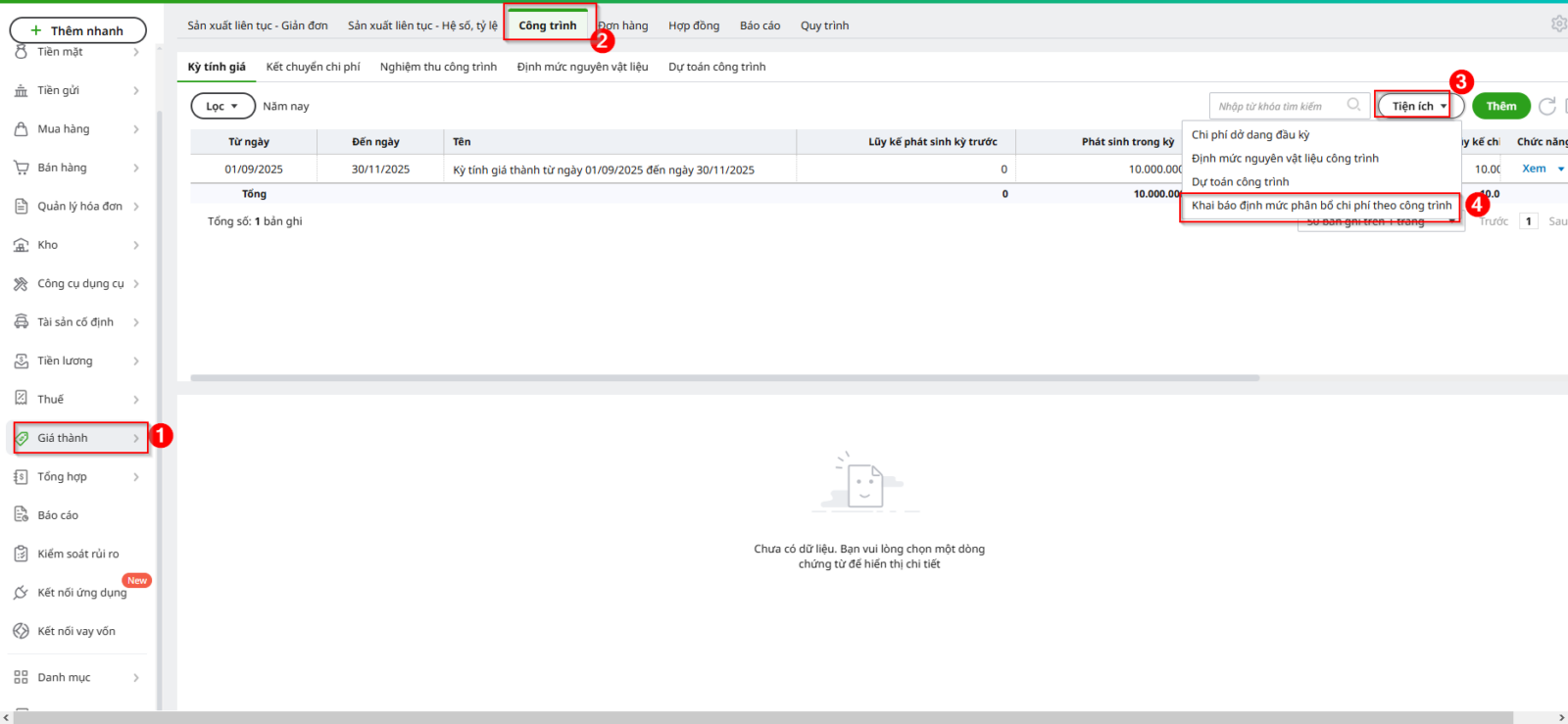Click the refresh icon beside Thêm button
Viewport: 1568px width, 724px height.
click(1547, 106)
